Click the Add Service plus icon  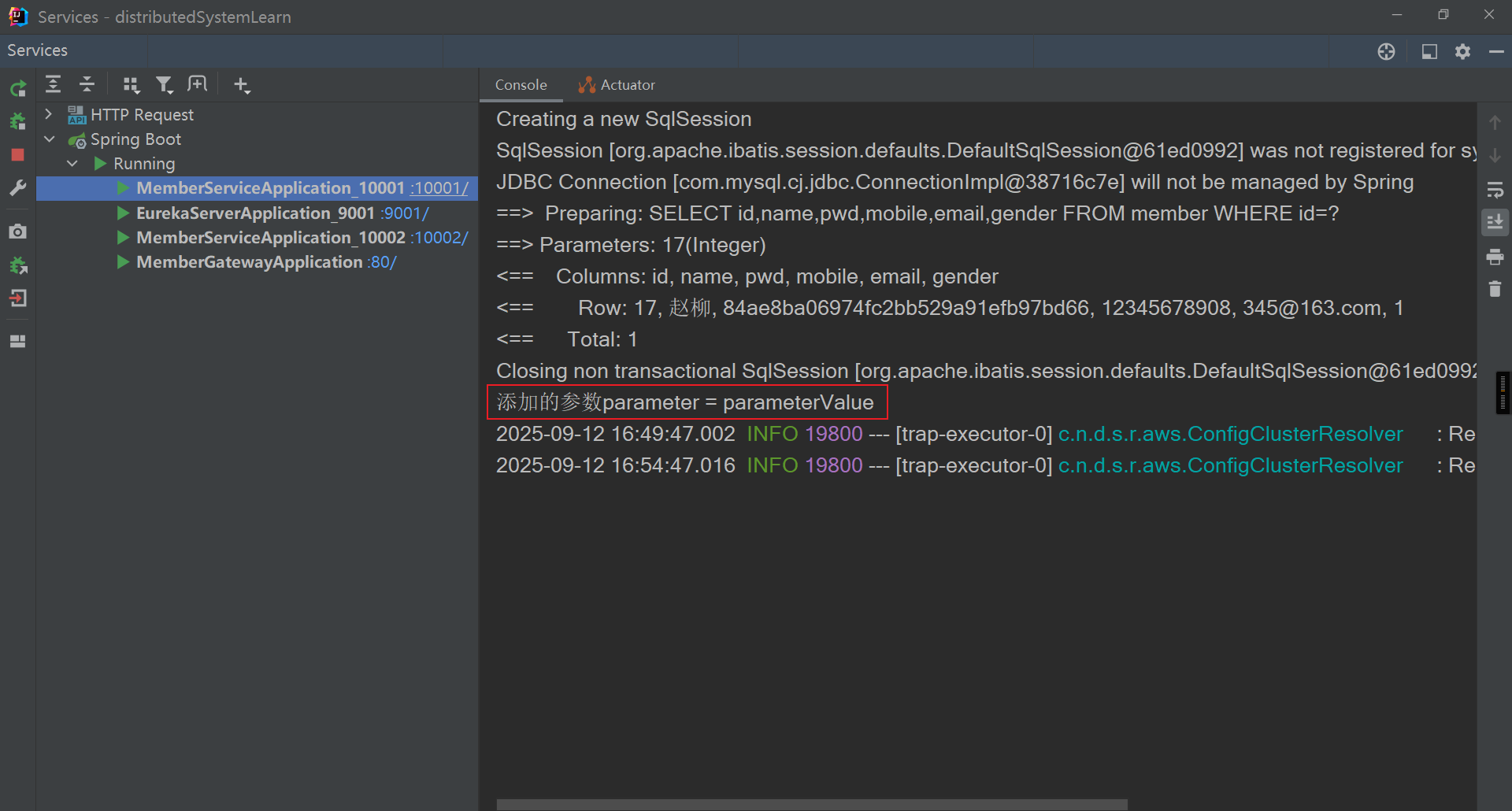[x=242, y=85]
